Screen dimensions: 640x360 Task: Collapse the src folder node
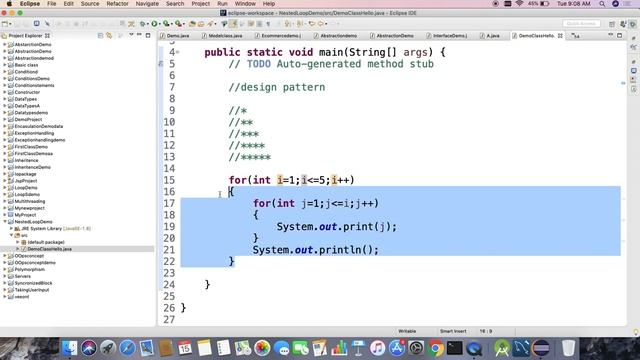click(x=11, y=235)
